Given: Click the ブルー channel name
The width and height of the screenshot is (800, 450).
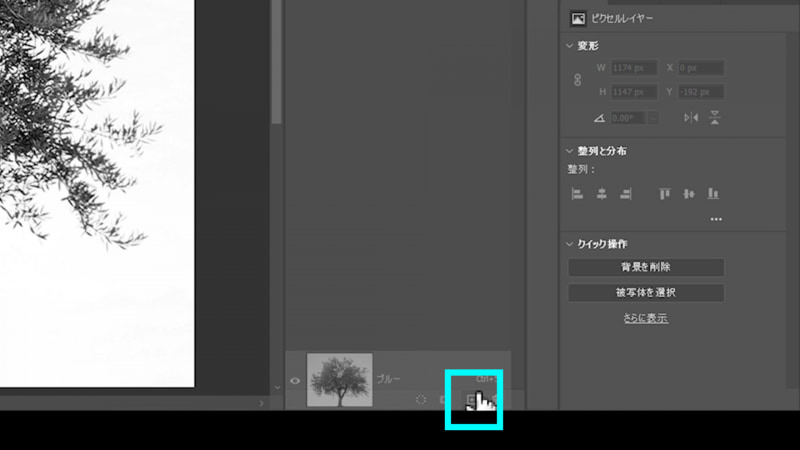Looking at the screenshot, I should click(388, 379).
